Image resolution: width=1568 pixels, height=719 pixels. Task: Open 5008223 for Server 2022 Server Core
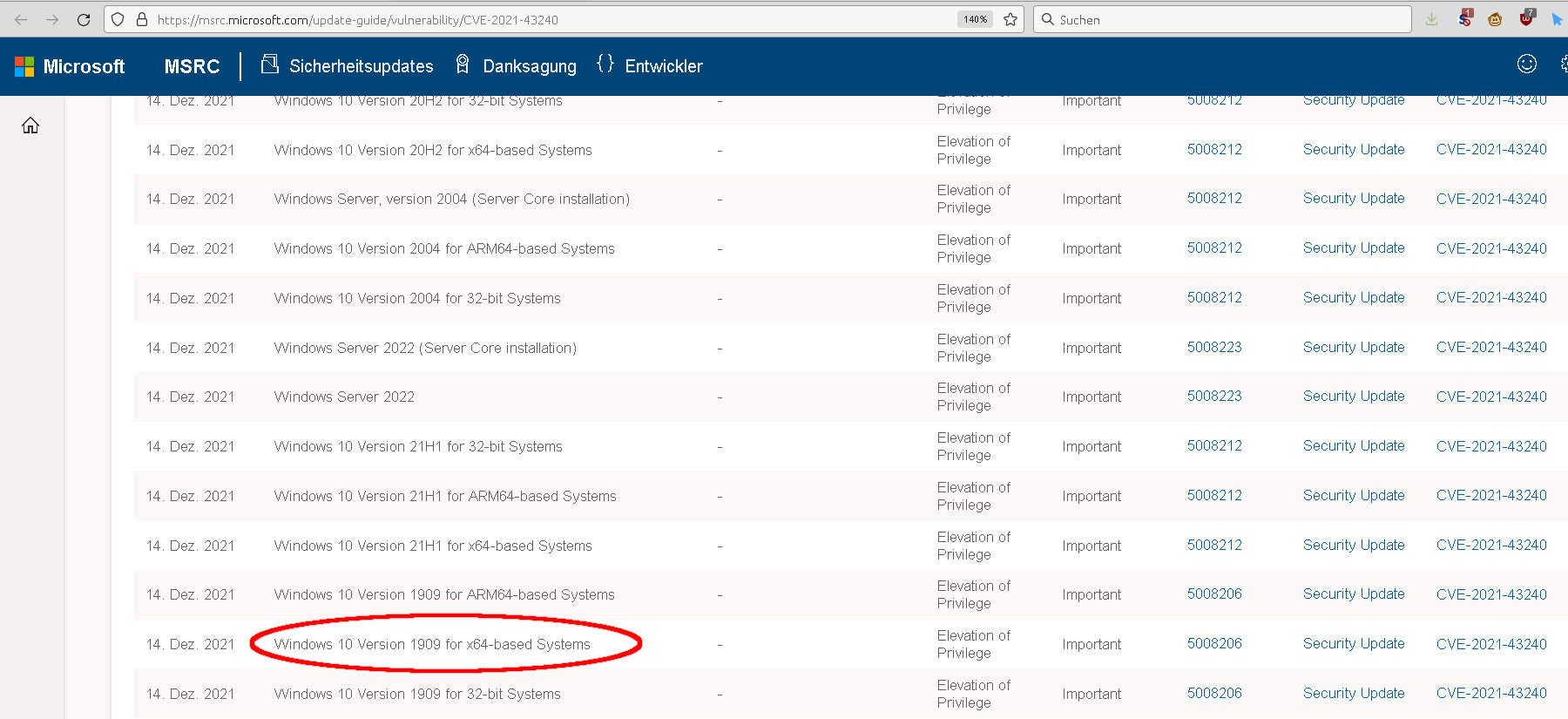pos(1214,347)
